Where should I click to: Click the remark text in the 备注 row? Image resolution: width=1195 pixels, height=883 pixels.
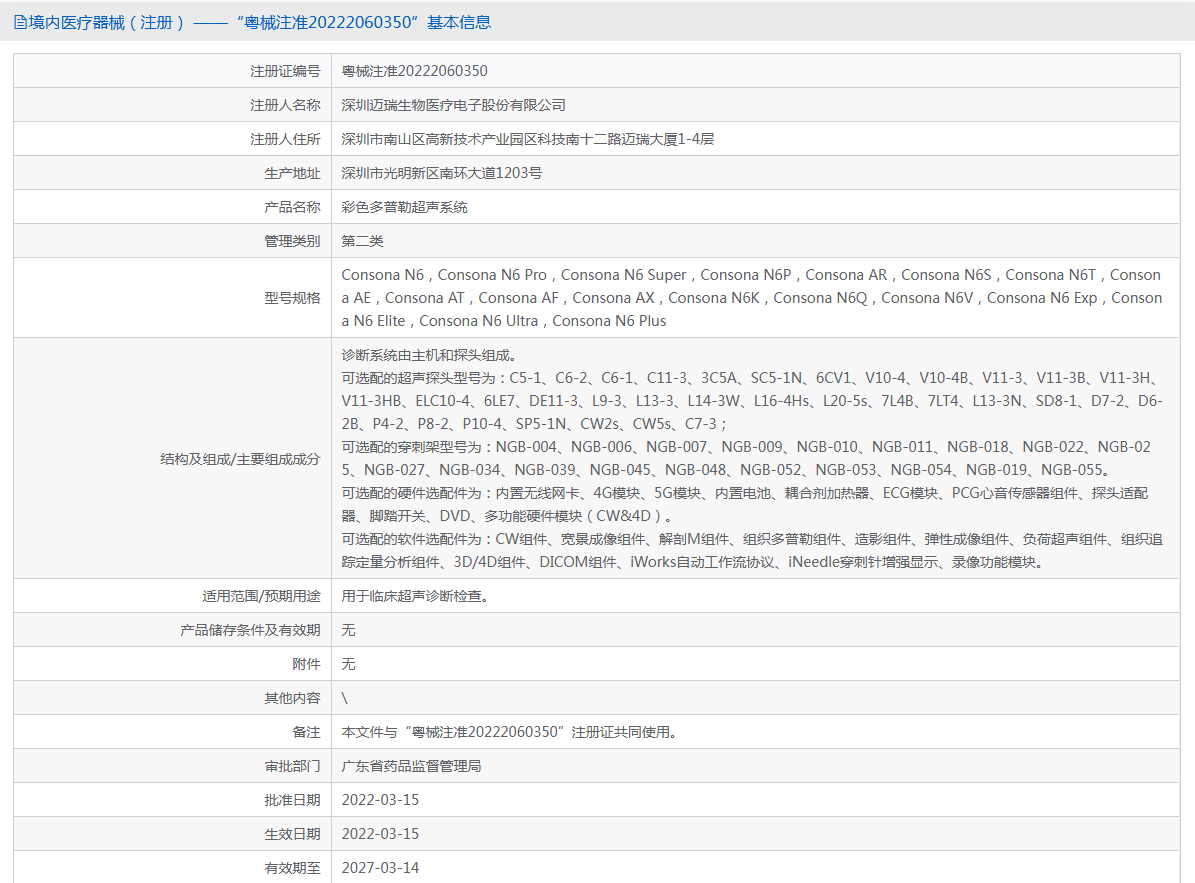pyautogui.click(x=510, y=732)
